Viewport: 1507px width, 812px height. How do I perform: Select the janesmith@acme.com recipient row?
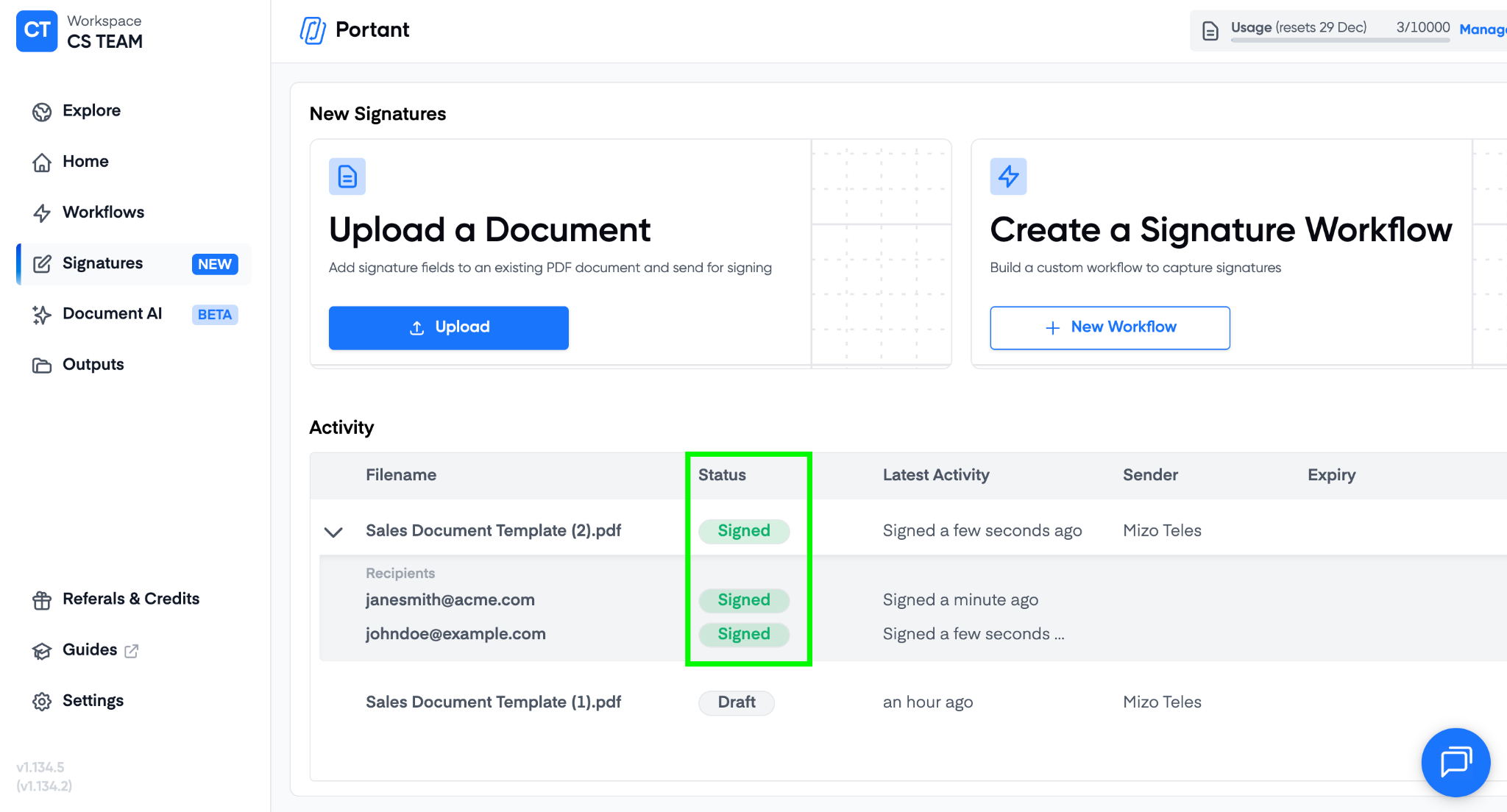click(x=450, y=600)
